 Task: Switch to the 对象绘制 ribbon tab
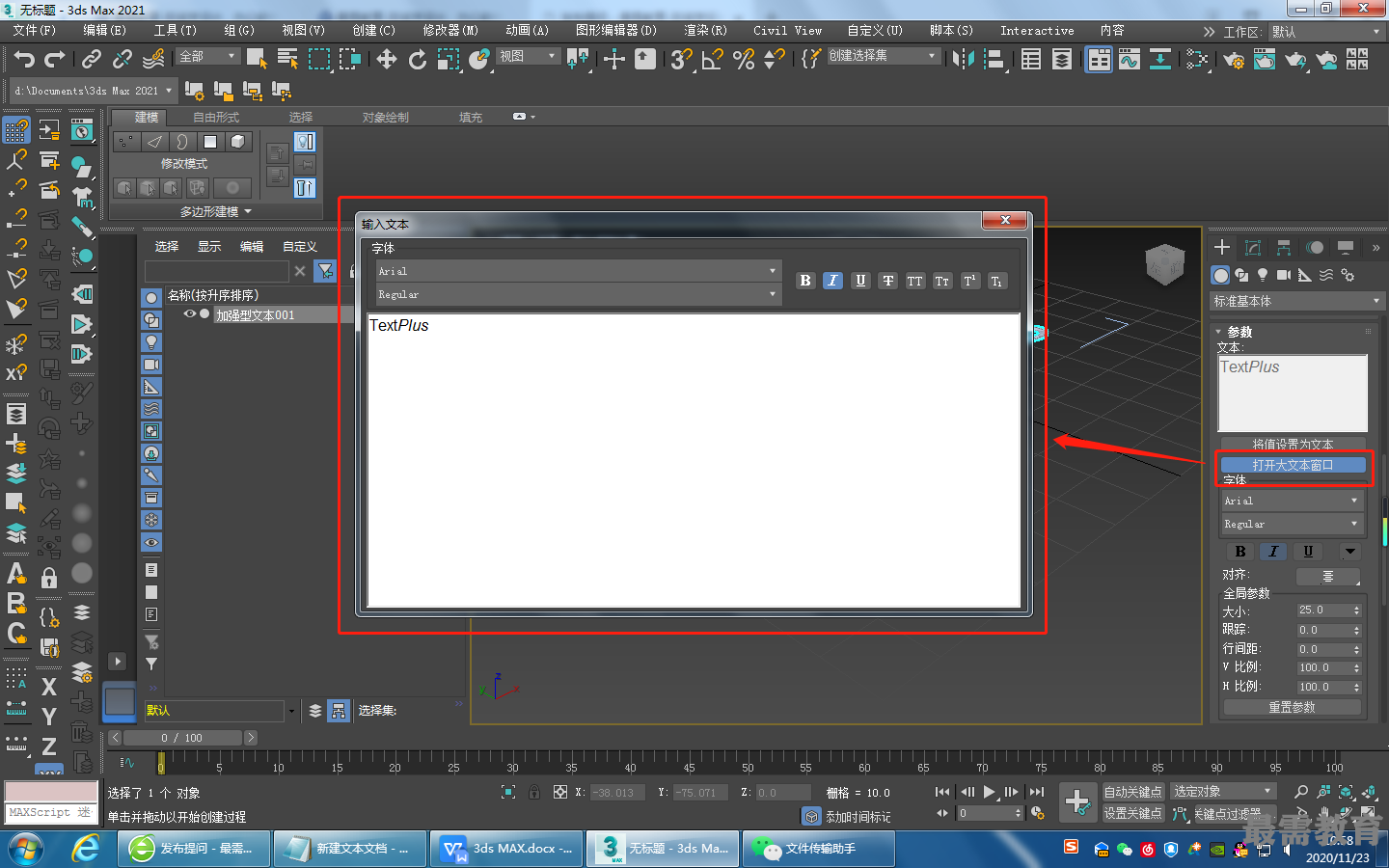[x=386, y=118]
